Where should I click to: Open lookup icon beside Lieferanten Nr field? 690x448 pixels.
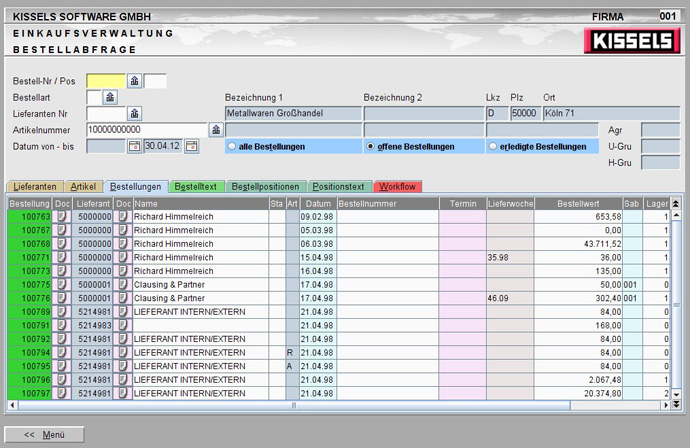click(x=134, y=114)
